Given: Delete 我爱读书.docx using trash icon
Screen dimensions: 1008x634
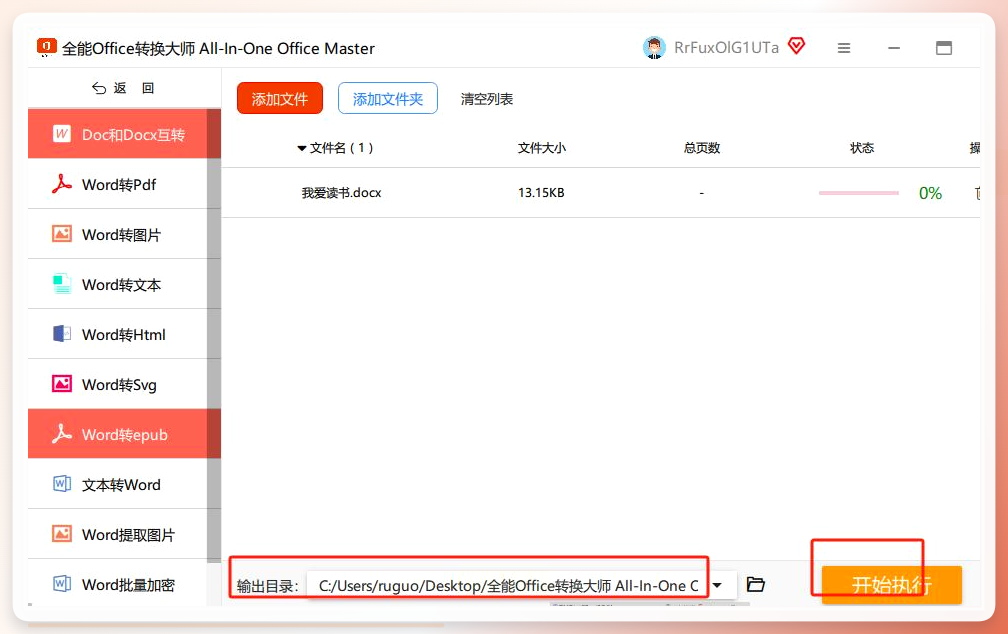Looking at the screenshot, I should click(x=977, y=193).
